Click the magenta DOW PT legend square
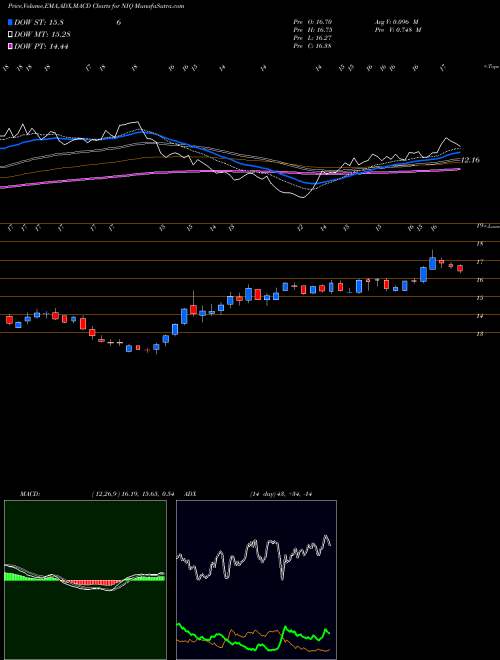The width and height of the screenshot is (500, 660). (11, 46)
